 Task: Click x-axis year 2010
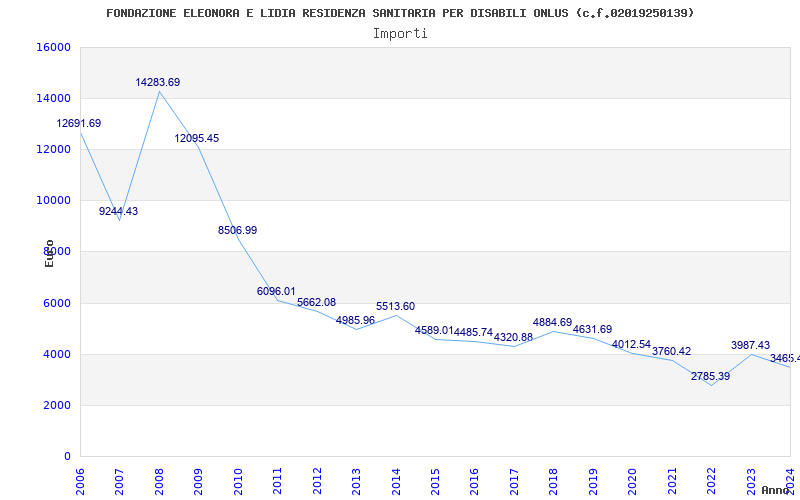pyautogui.click(x=238, y=482)
